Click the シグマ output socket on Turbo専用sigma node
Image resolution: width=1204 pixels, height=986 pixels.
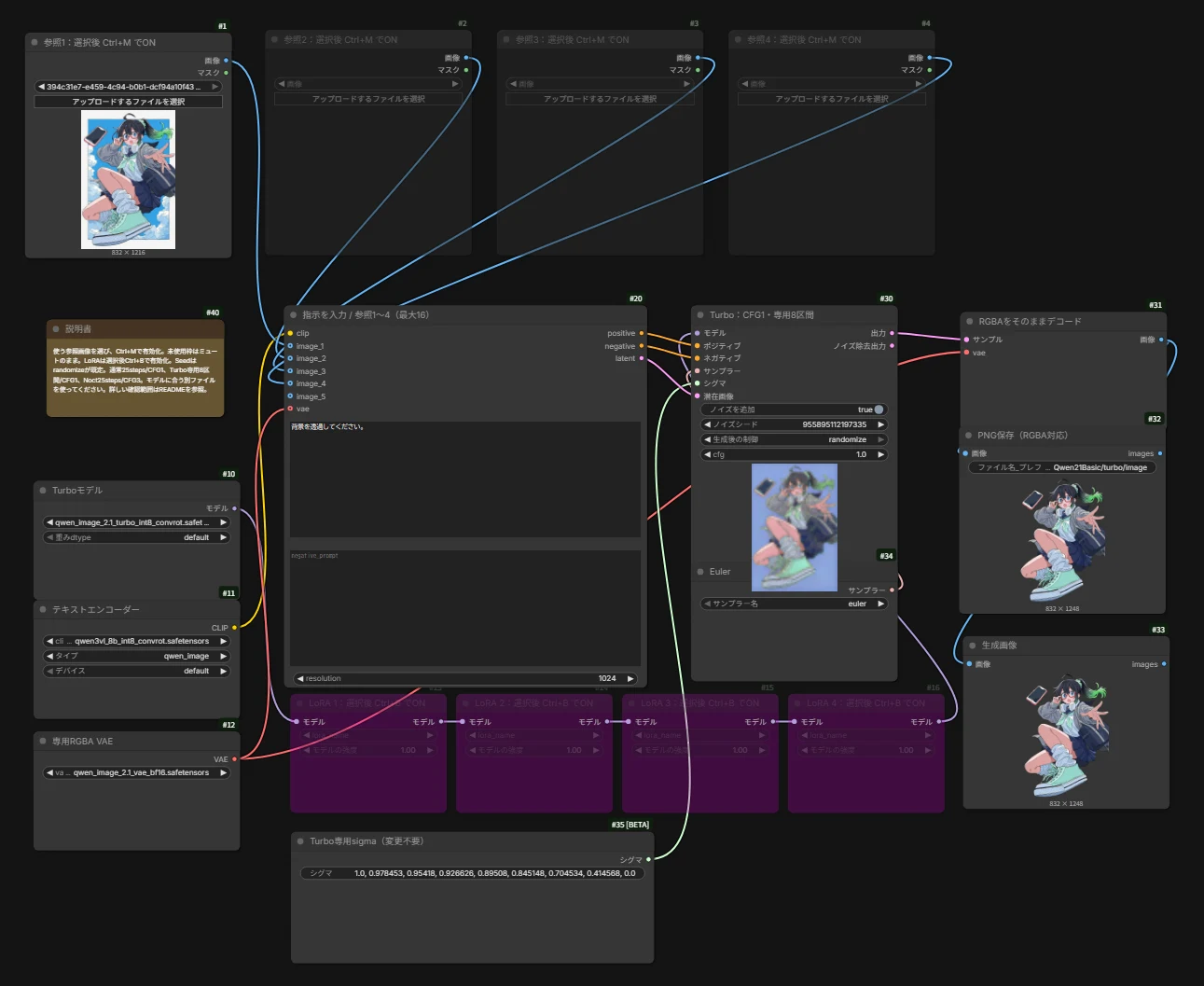pos(648,860)
